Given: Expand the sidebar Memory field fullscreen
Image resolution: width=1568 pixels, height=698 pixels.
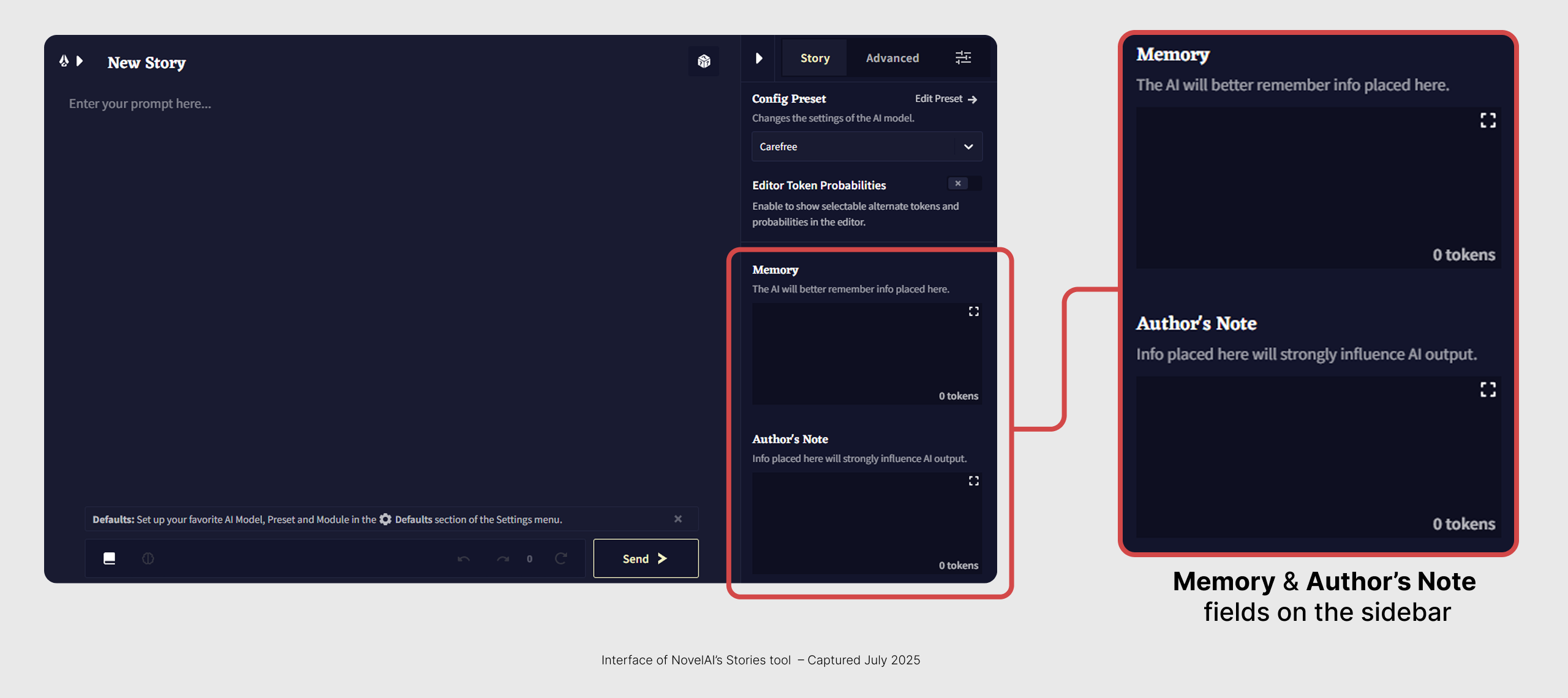Looking at the screenshot, I should 973,312.
